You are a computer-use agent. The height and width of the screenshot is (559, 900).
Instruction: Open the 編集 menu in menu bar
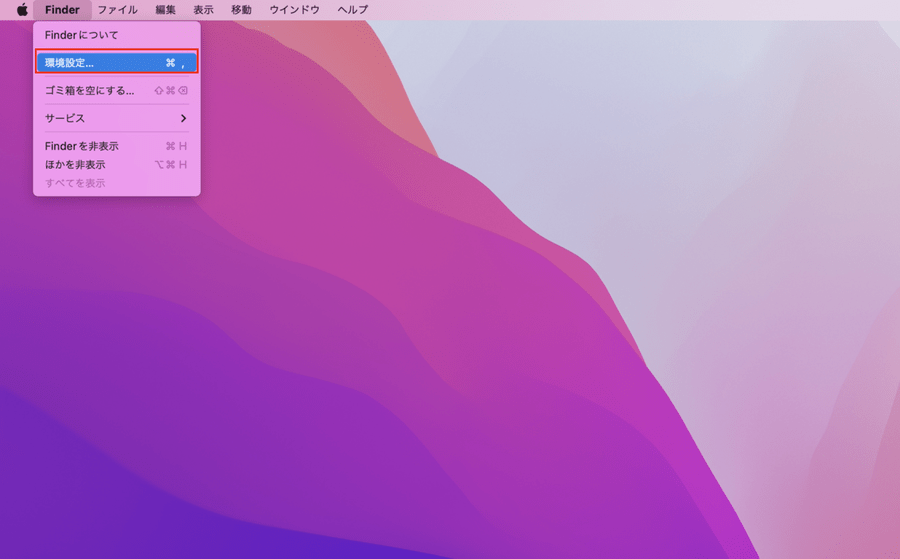[x=165, y=10]
